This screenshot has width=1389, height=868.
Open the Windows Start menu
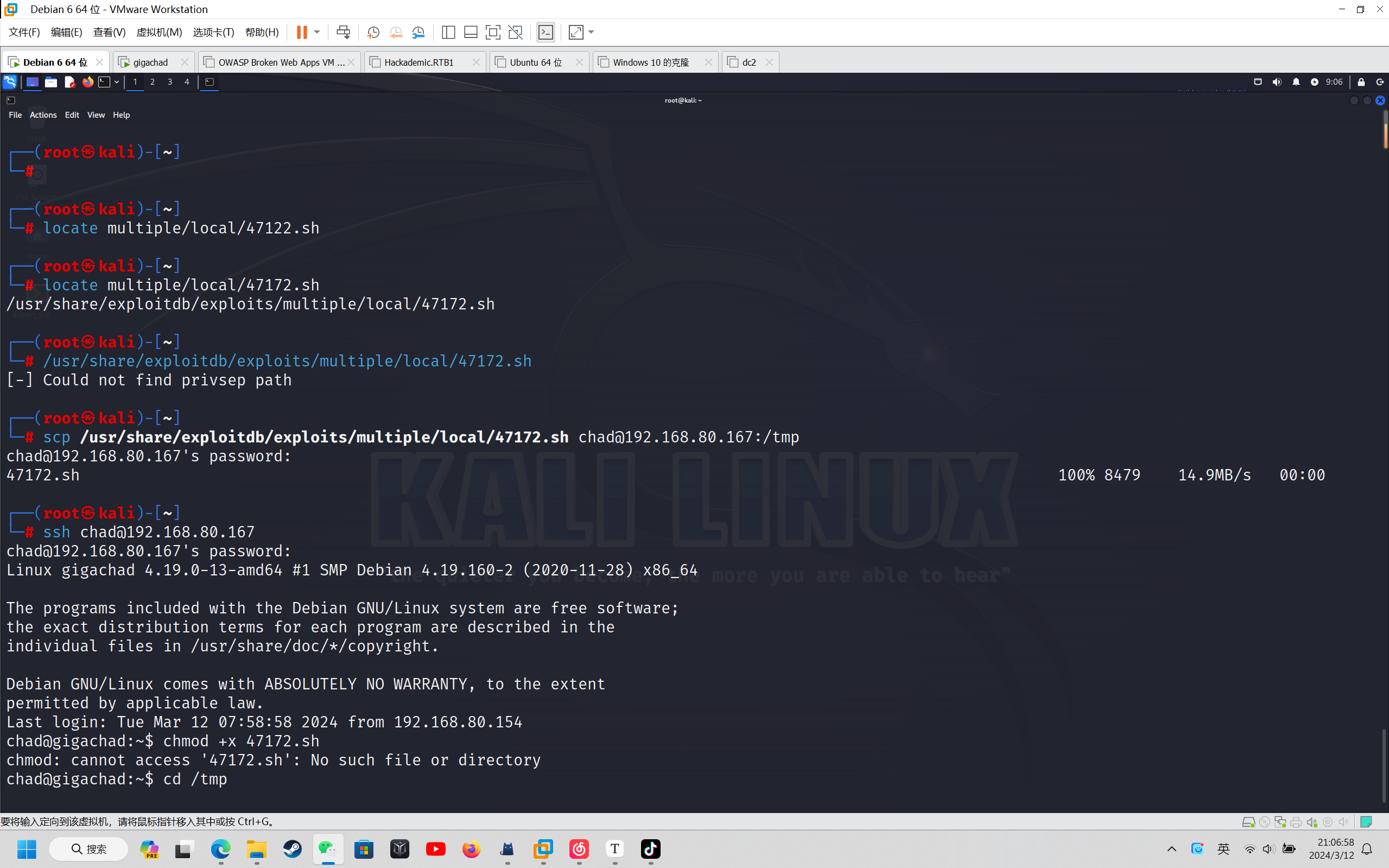(x=27, y=849)
